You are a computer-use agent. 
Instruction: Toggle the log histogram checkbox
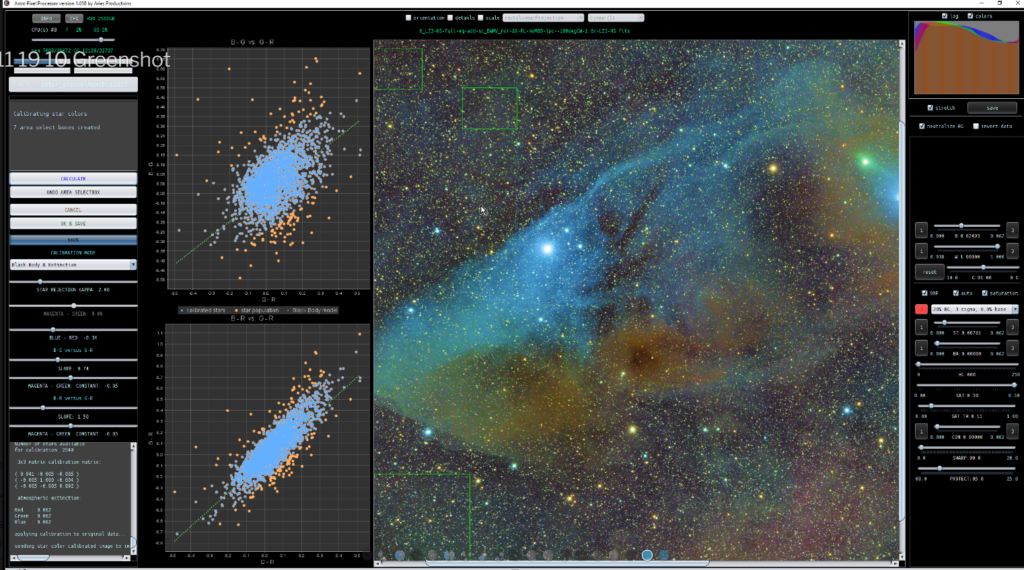tap(945, 15)
